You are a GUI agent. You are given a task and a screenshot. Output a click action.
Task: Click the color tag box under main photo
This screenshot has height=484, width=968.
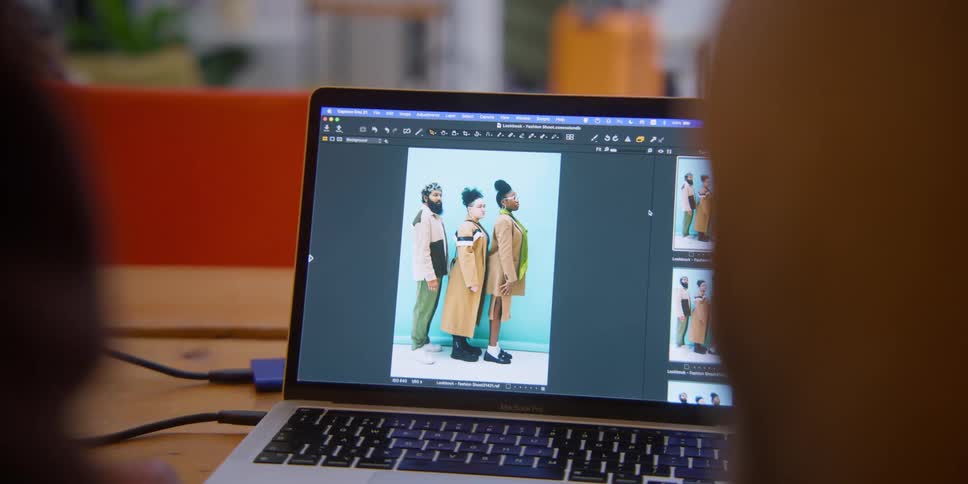pyautogui.click(x=508, y=386)
